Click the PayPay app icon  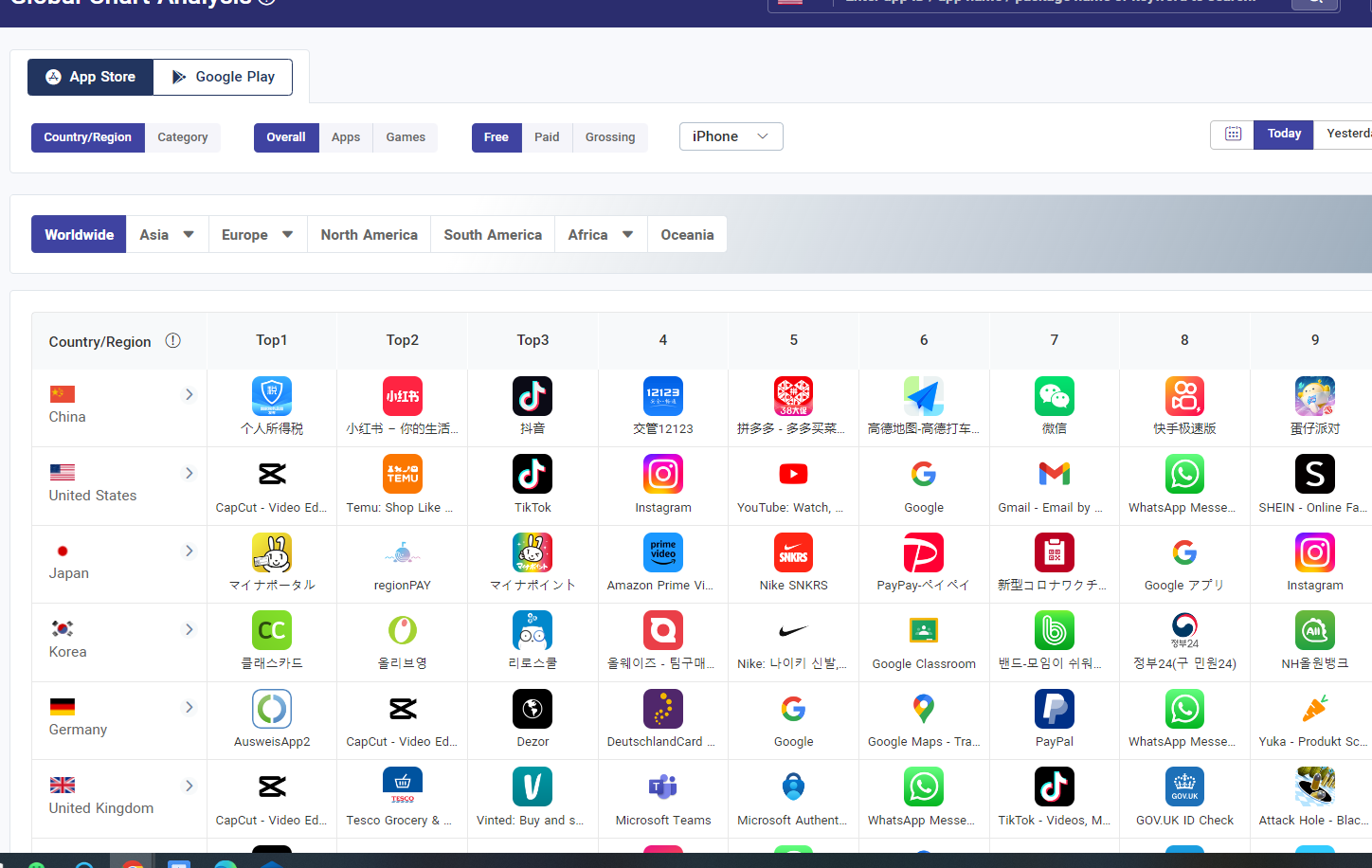pyautogui.click(x=924, y=552)
